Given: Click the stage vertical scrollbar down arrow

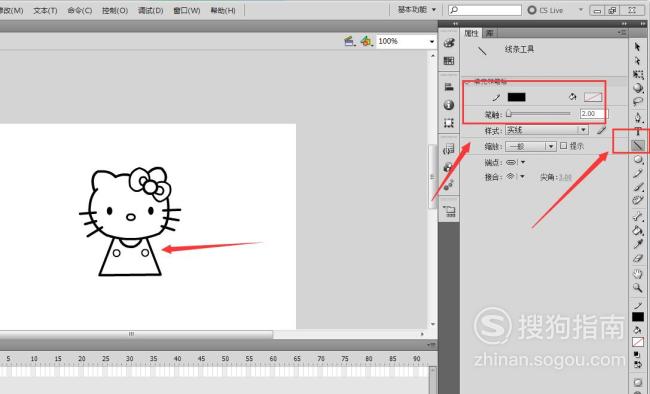Looking at the screenshot, I should 433,324.
